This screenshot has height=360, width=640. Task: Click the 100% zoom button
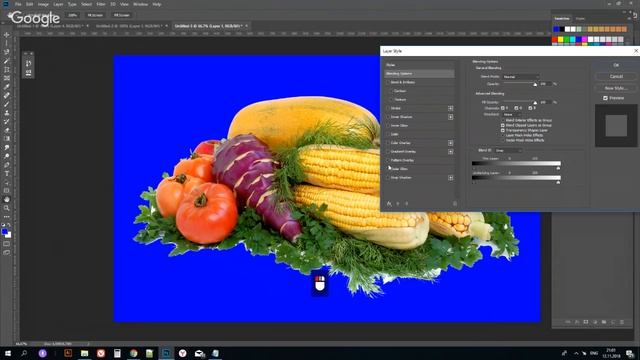pyautogui.click(x=73, y=15)
